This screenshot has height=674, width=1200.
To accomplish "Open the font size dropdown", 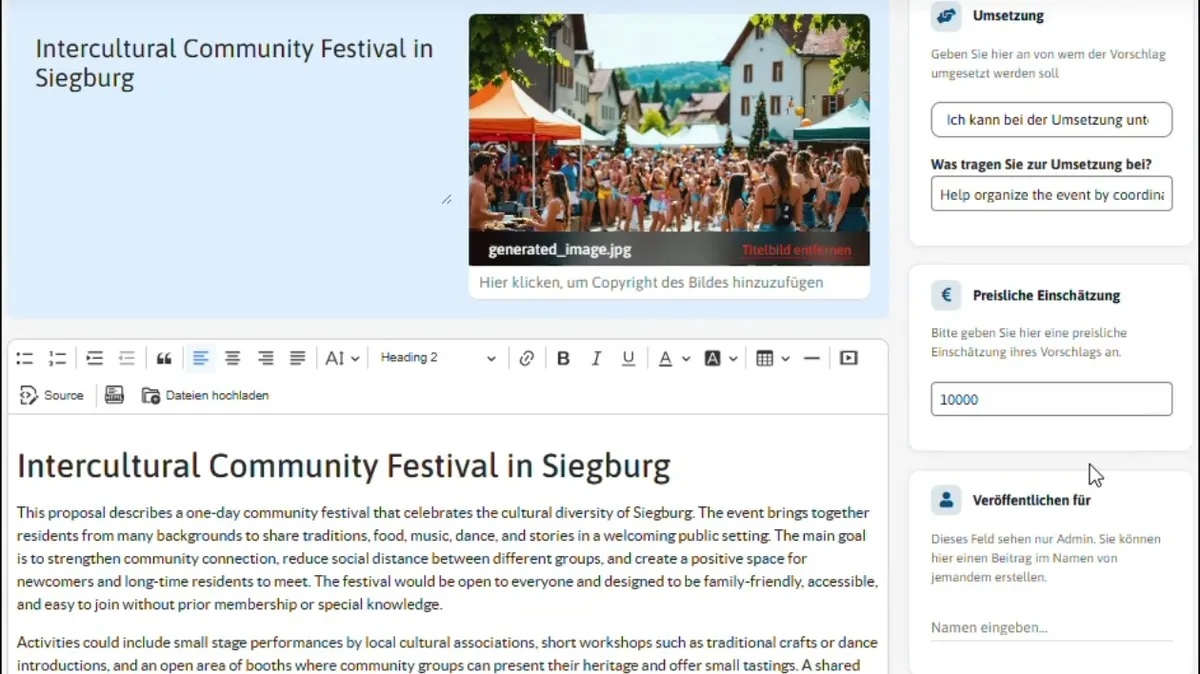I will click(342, 358).
